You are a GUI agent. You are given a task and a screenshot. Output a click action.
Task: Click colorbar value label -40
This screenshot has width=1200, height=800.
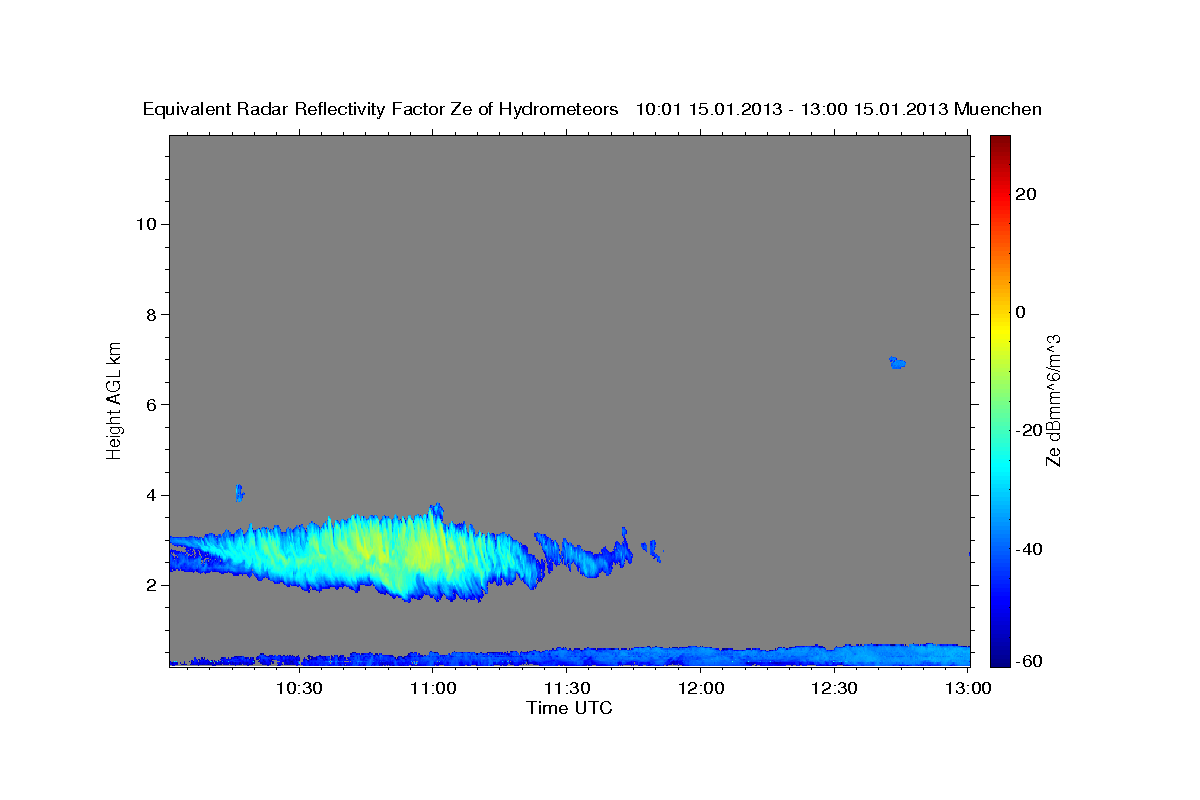coord(1028,549)
